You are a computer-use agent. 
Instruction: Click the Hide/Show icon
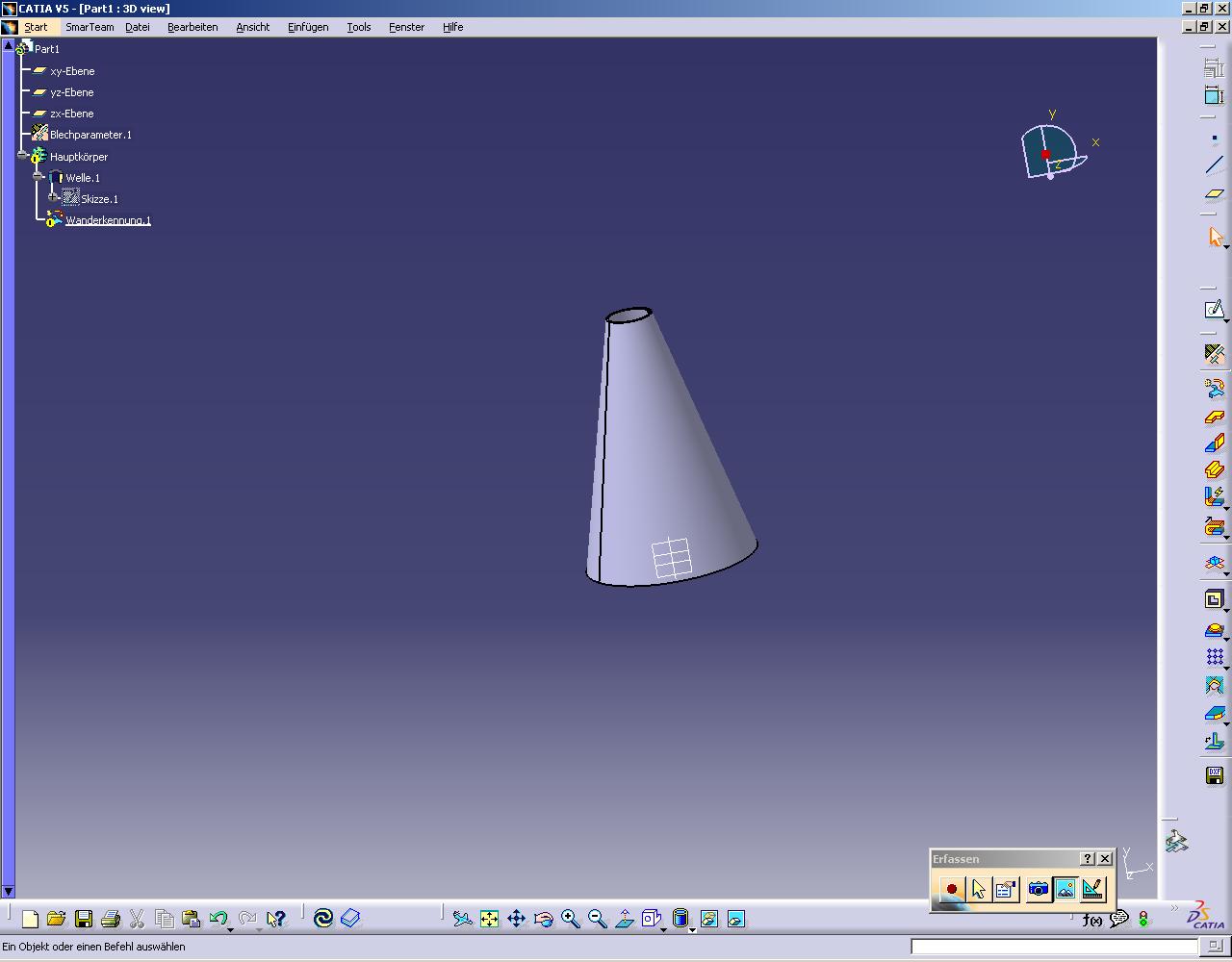[x=709, y=919]
